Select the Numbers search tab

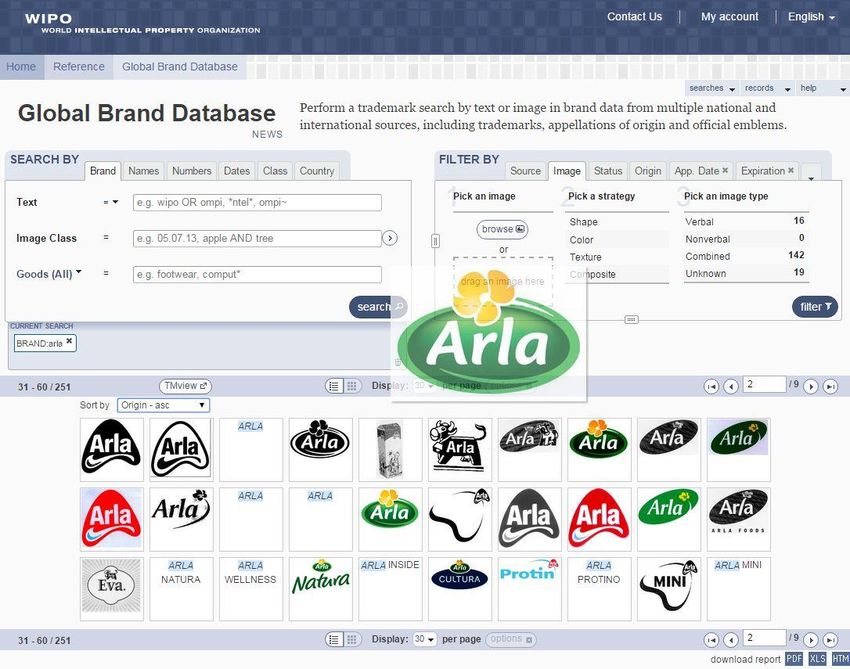point(191,171)
